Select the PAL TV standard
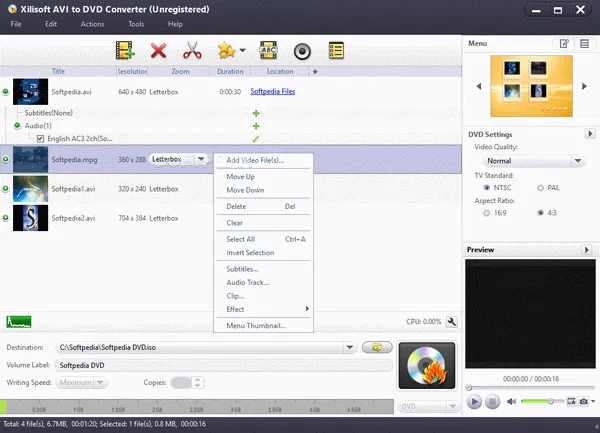600x433 pixels. pyautogui.click(x=541, y=187)
